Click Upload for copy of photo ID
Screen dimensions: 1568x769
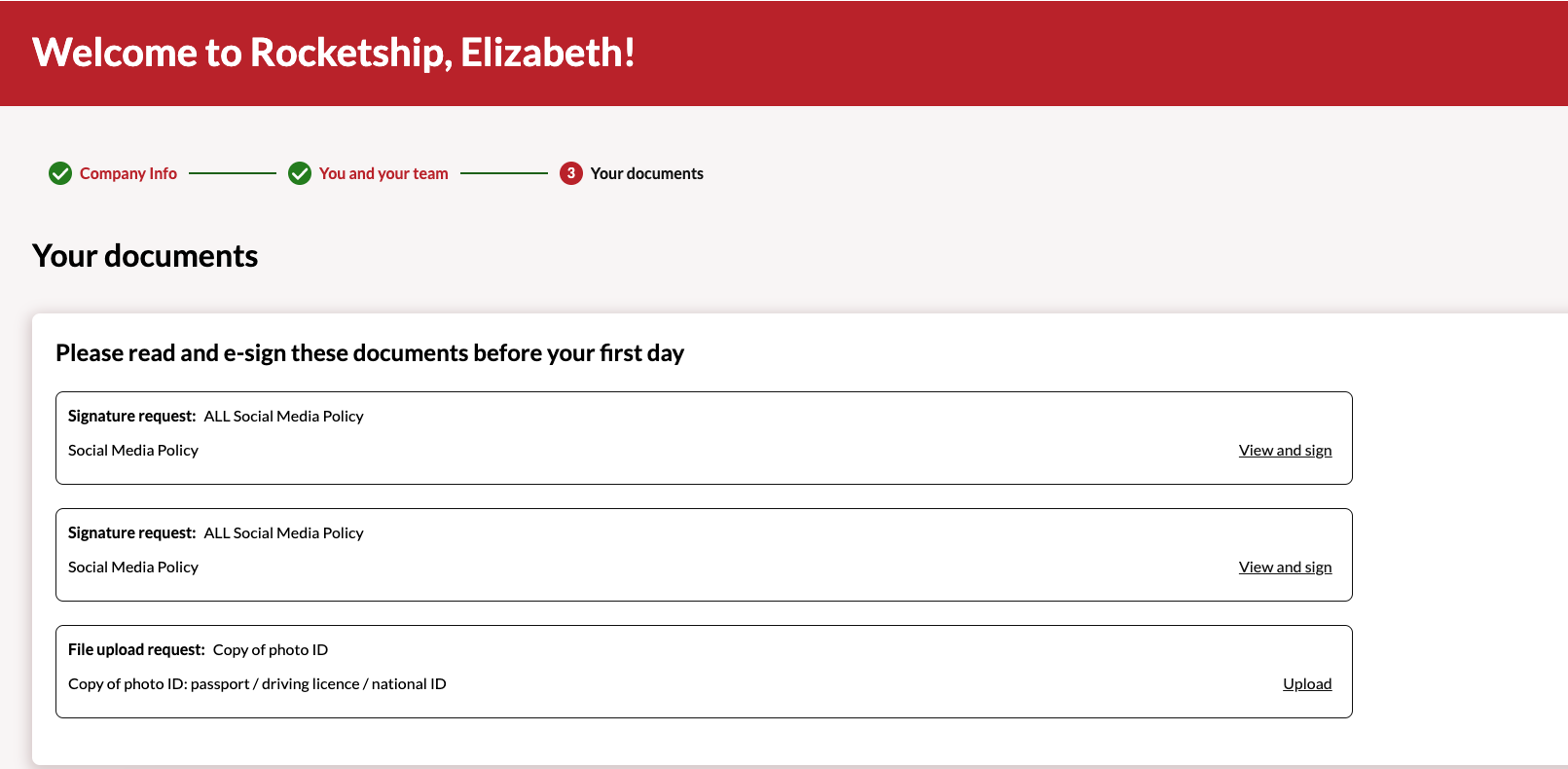1306,684
